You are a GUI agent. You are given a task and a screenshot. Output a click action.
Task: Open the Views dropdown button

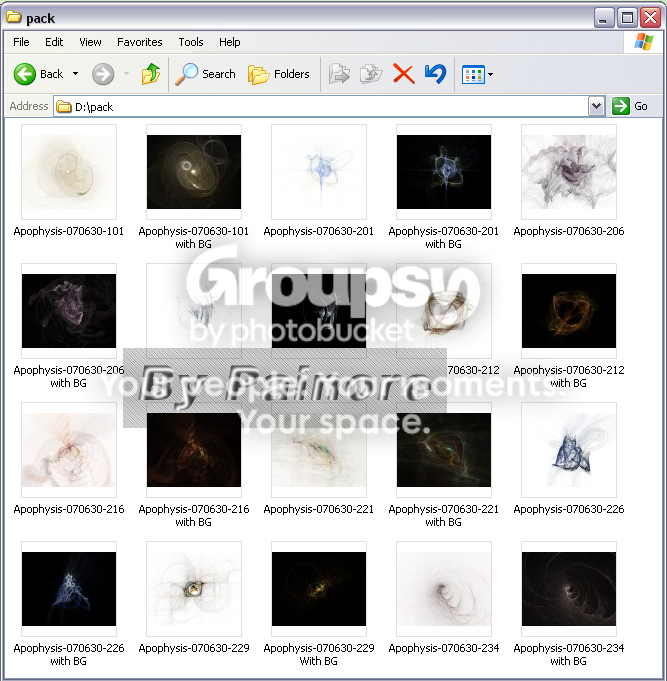pyautogui.click(x=477, y=74)
